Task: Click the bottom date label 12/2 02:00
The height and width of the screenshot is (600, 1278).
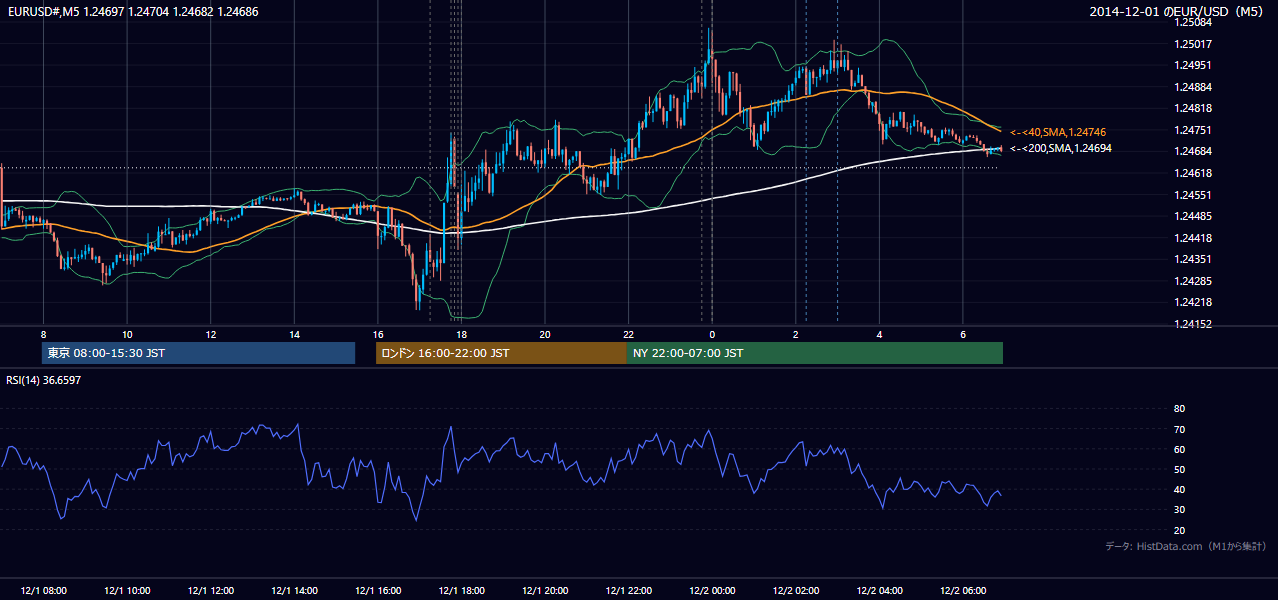Action: click(796, 591)
